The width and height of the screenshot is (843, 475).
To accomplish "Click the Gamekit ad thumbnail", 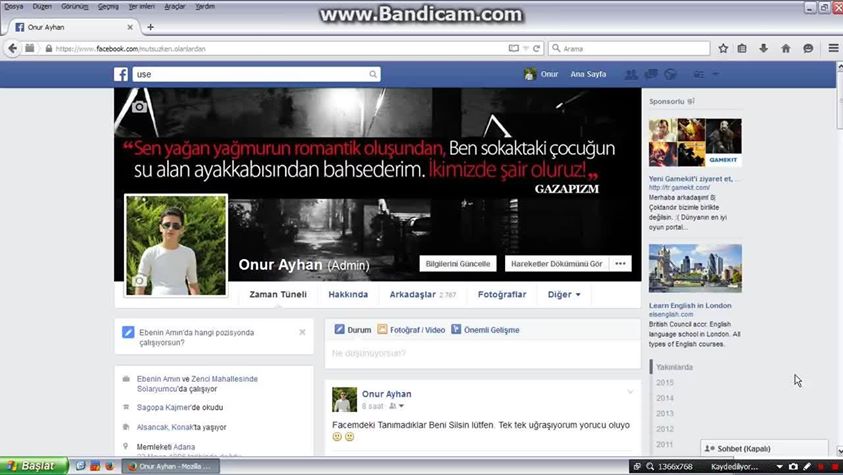I will [695, 142].
